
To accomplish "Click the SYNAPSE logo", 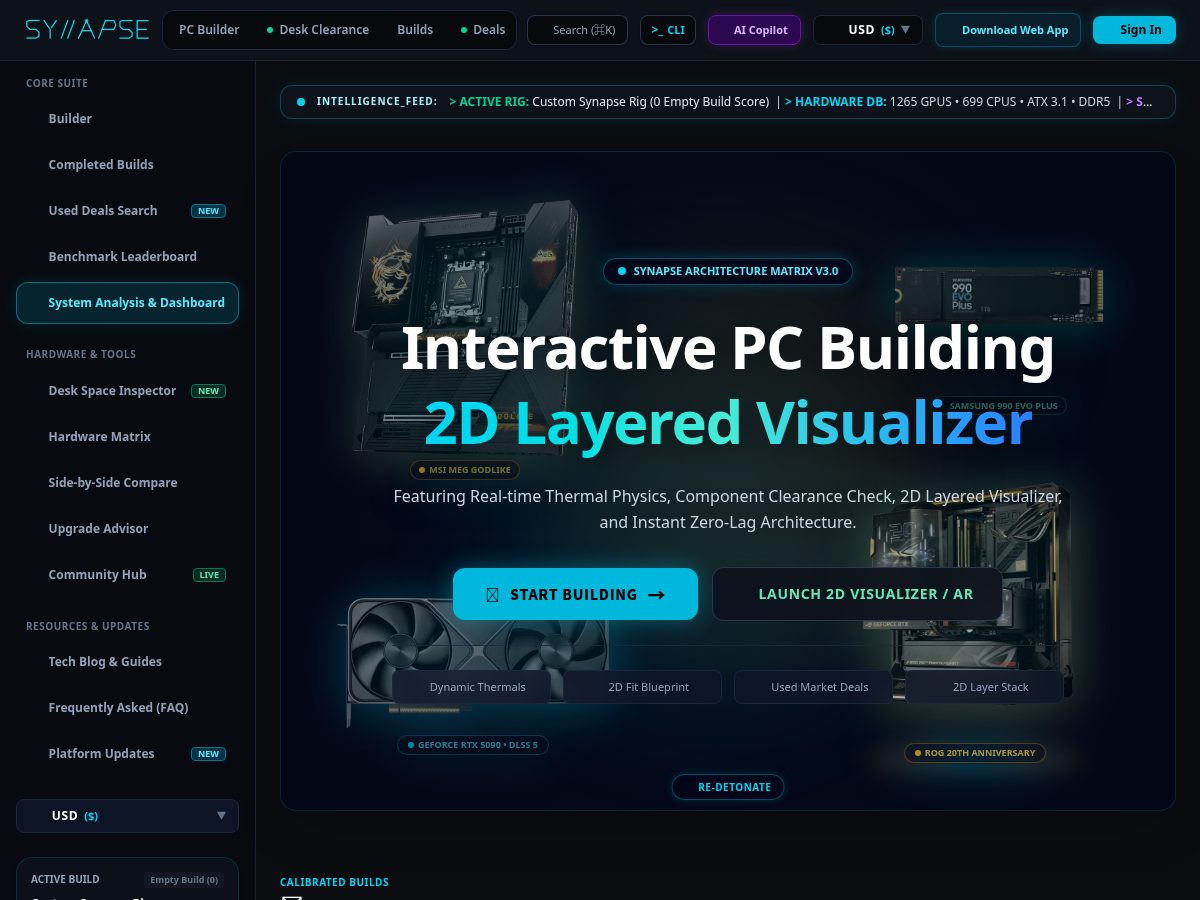I will click(x=87, y=29).
